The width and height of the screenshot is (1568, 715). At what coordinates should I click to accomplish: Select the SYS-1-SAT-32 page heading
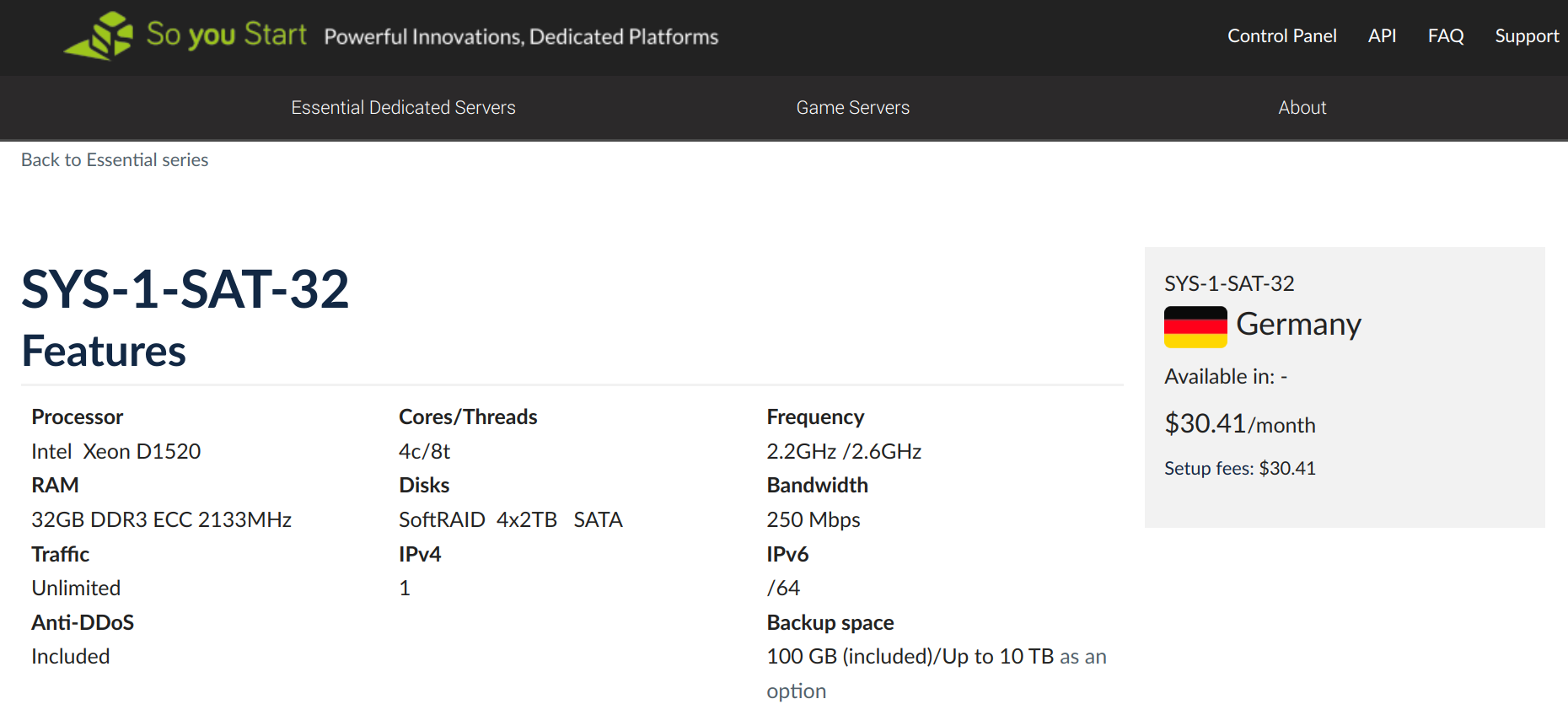(185, 289)
